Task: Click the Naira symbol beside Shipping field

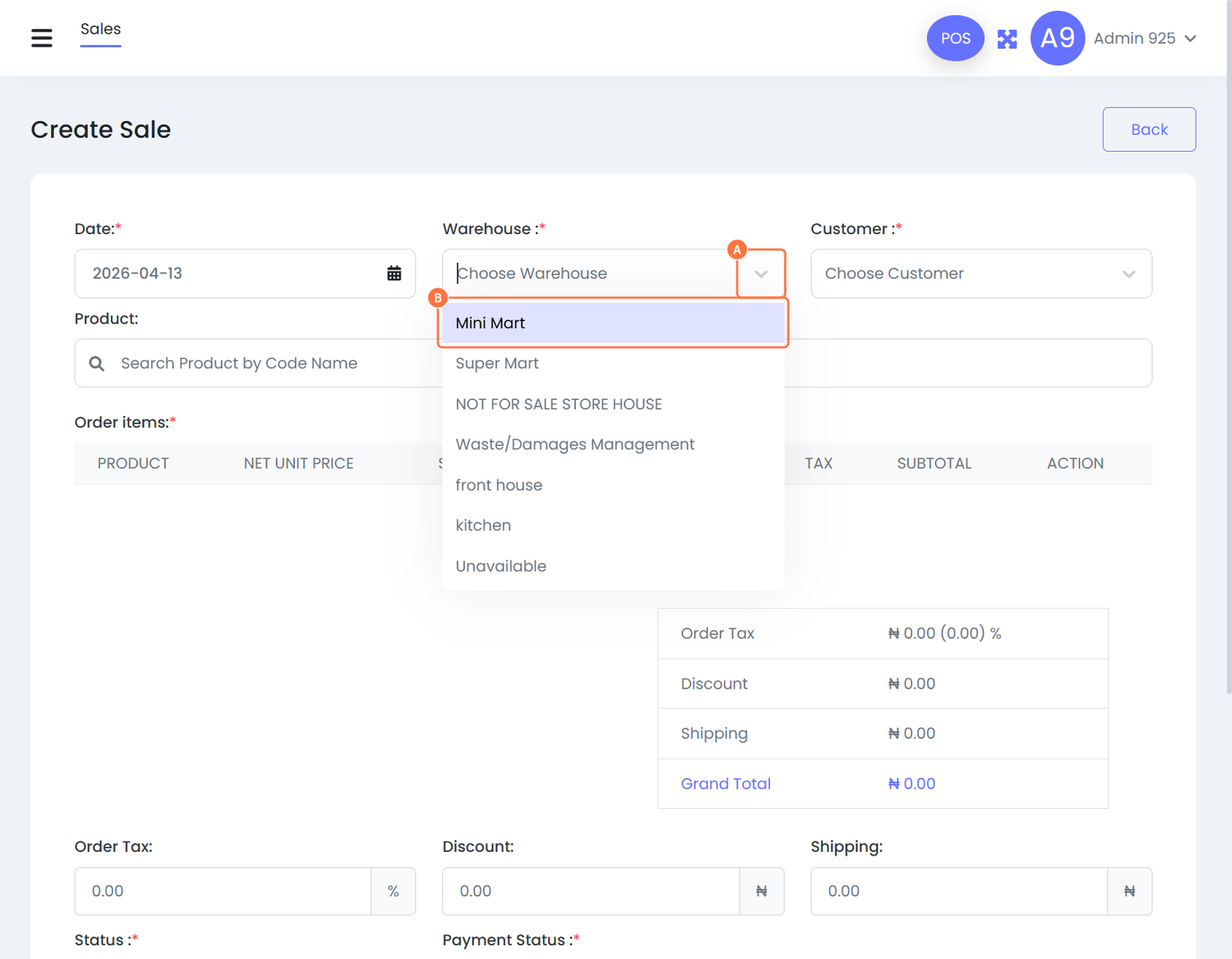Action: tap(1129, 891)
